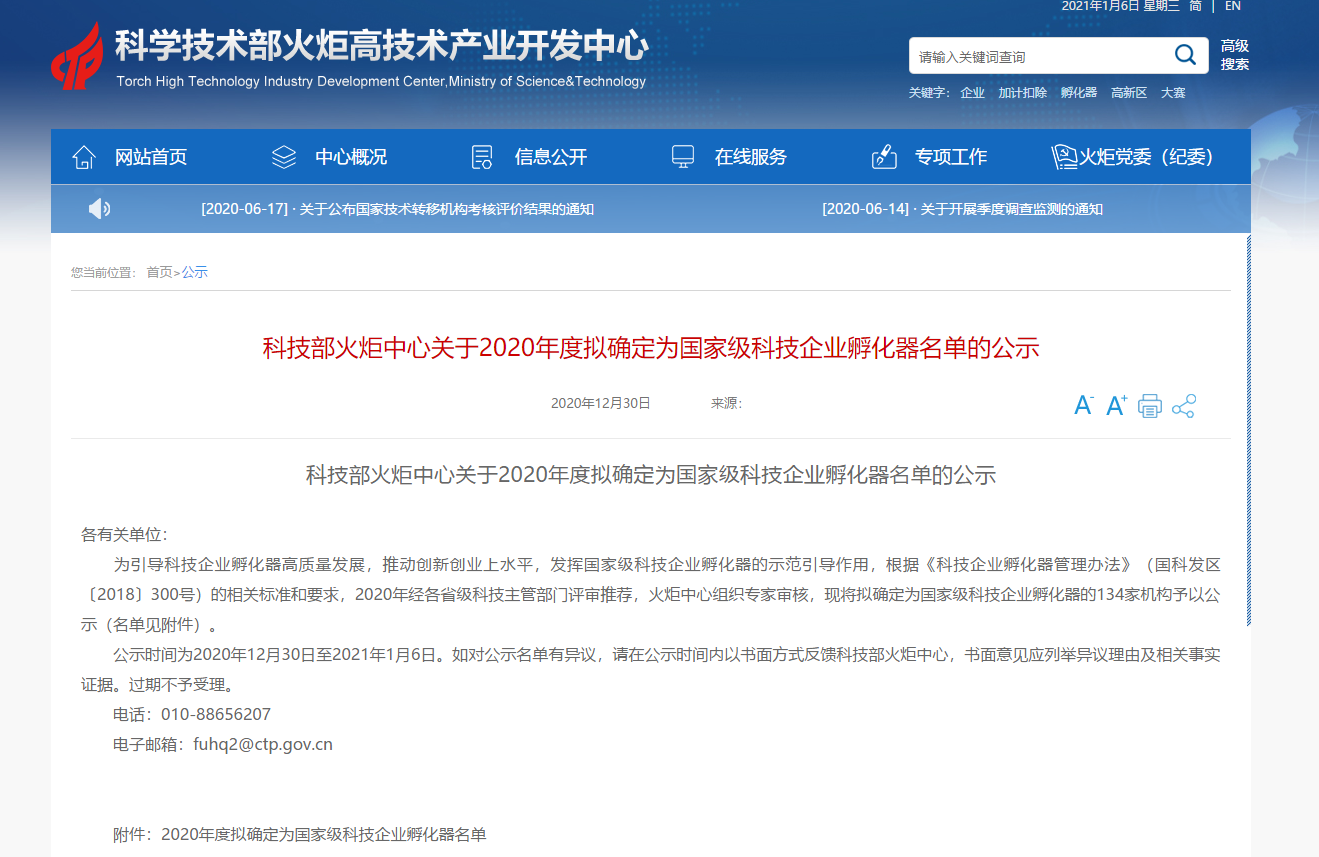The height and width of the screenshot is (857, 1319).
Task: Switch the site to English via EN
Action: click(x=1233, y=6)
